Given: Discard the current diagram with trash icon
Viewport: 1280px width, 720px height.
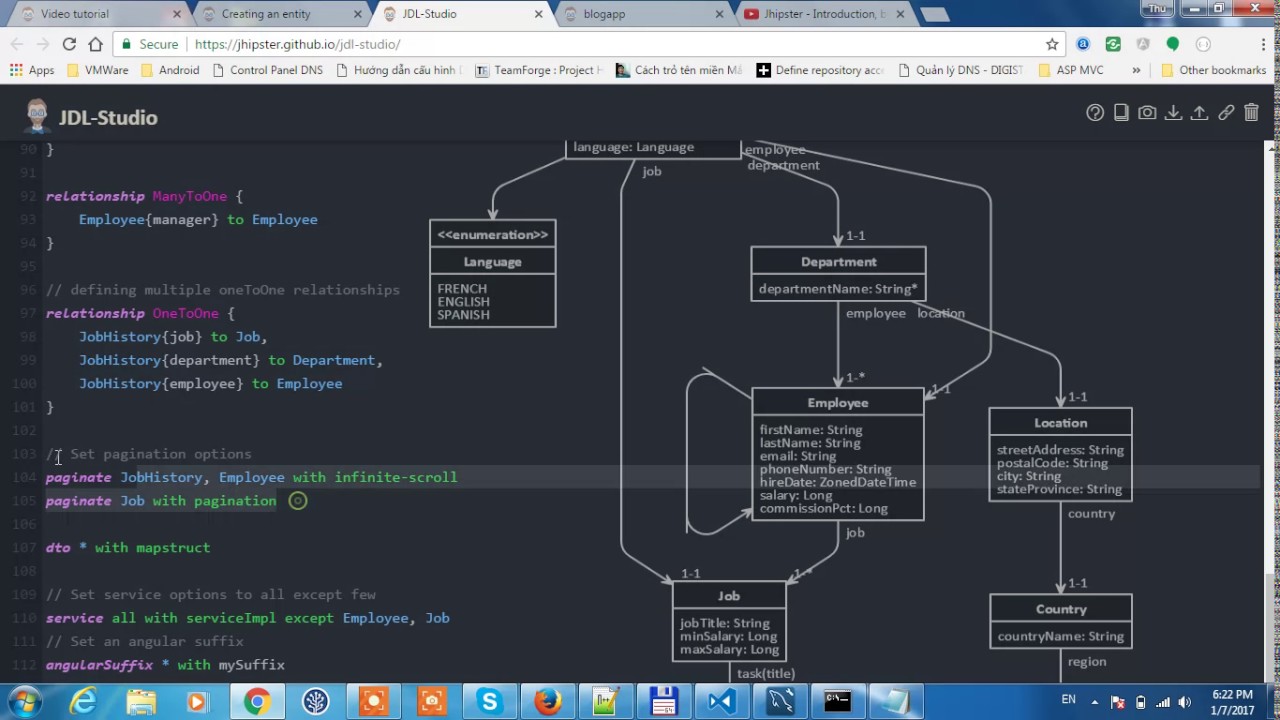Looking at the screenshot, I should [x=1251, y=113].
